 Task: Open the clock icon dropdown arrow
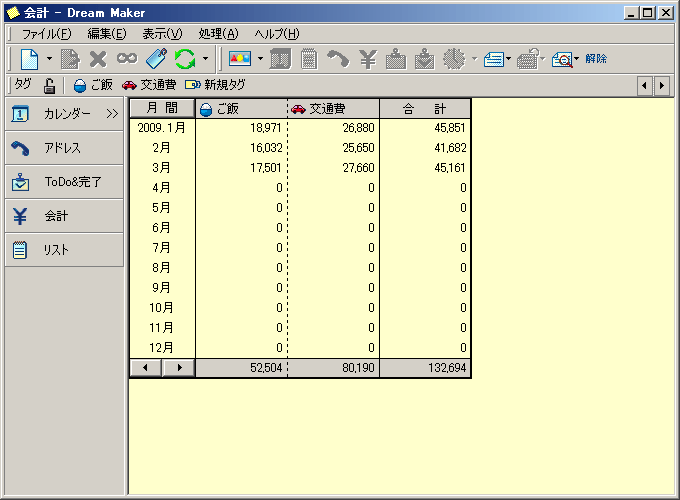click(x=474, y=59)
